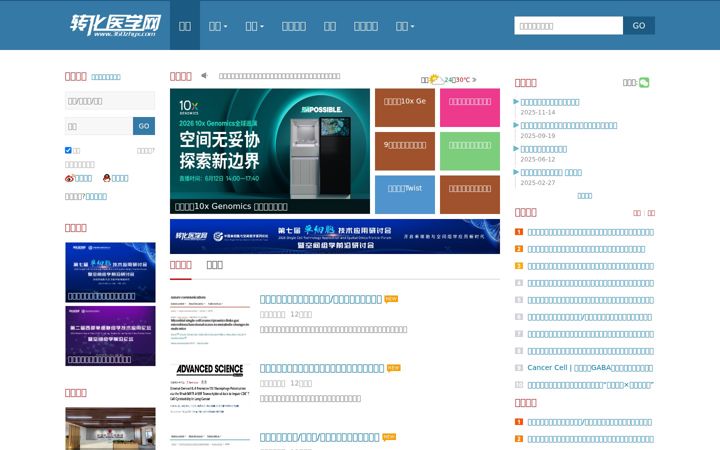This screenshot has width=720, height=450.
Task: Open the brown tile mentioning 10x Ge
Action: [x=405, y=107]
